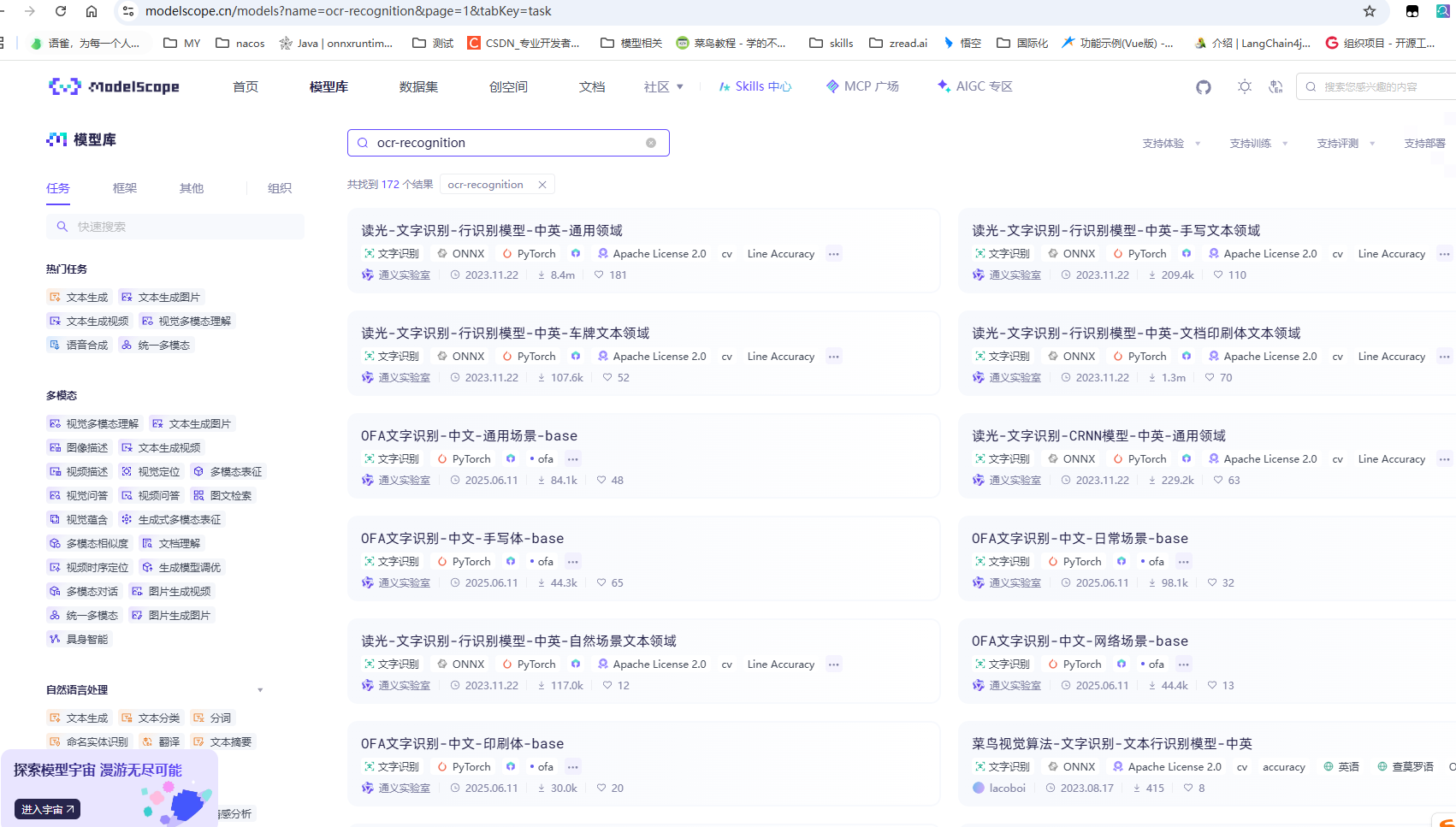Open the AIGC 专区 link
The width and height of the screenshot is (1456, 827).
tap(975, 86)
